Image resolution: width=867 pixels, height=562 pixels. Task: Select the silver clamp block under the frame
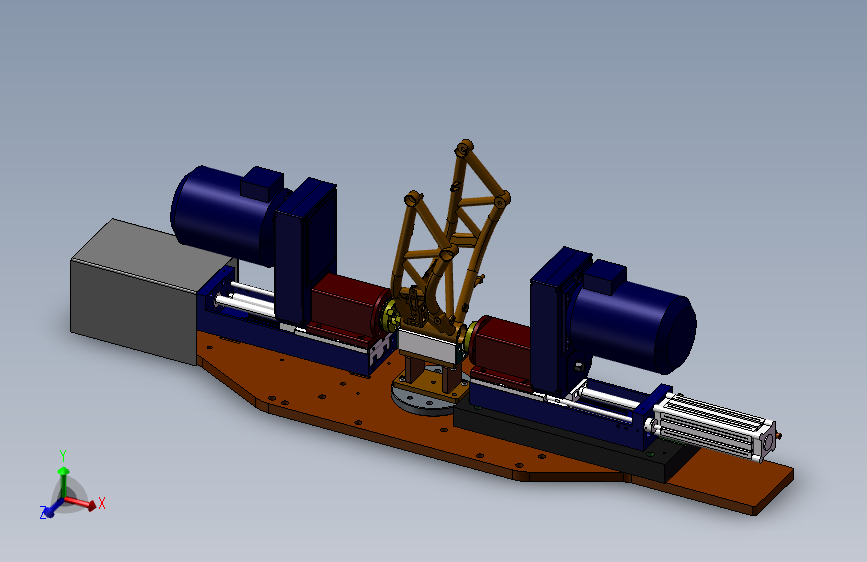(x=429, y=346)
